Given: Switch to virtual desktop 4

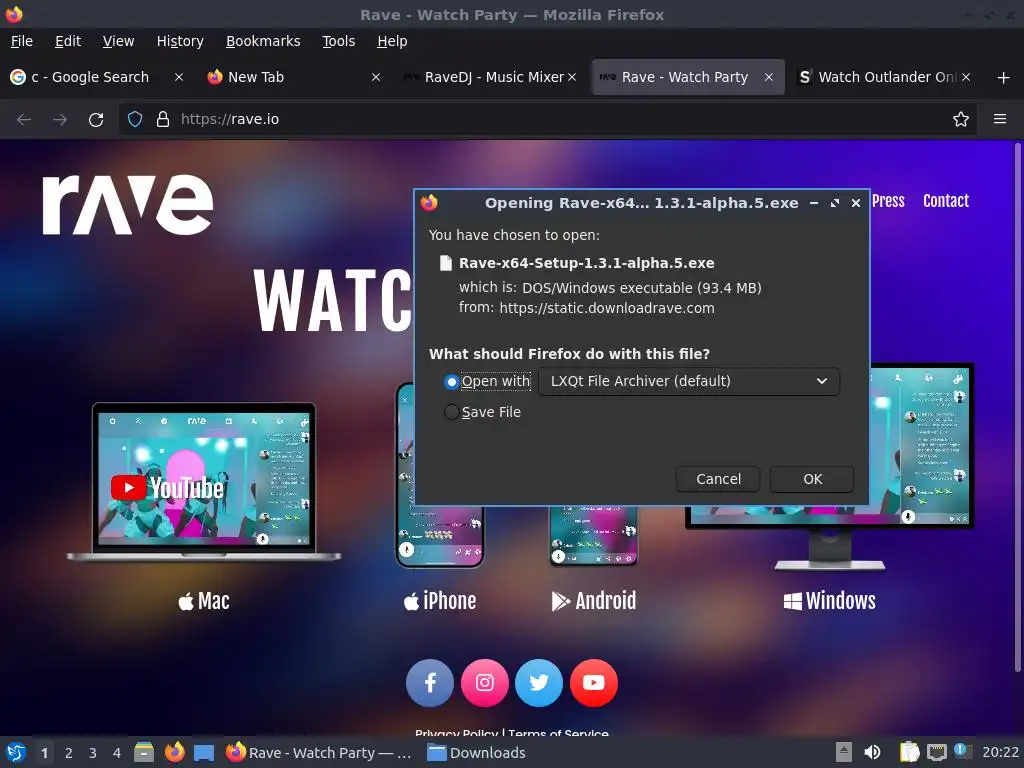Looking at the screenshot, I should (117, 753).
